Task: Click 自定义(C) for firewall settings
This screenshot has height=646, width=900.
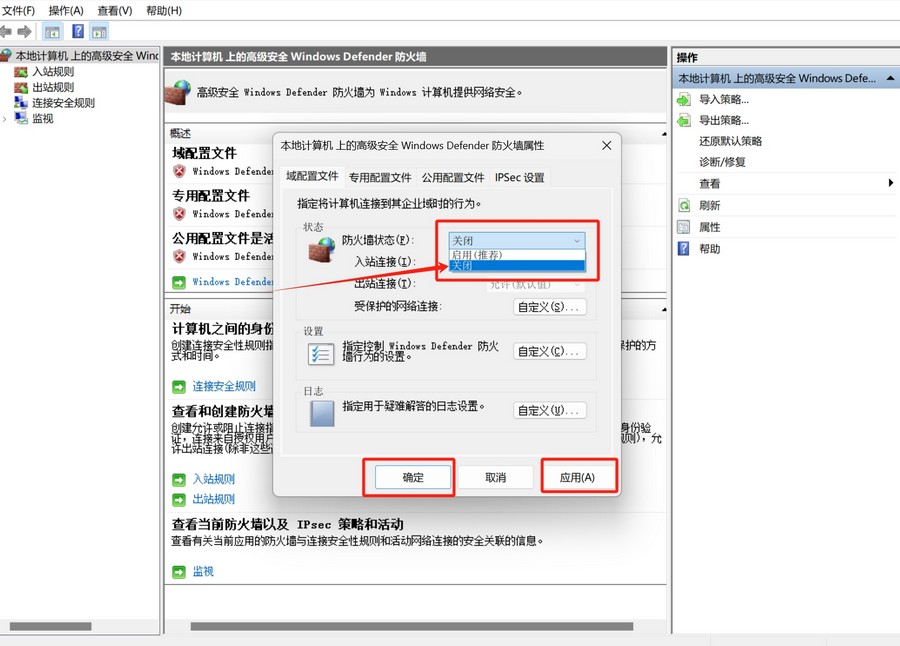Action: pos(549,351)
